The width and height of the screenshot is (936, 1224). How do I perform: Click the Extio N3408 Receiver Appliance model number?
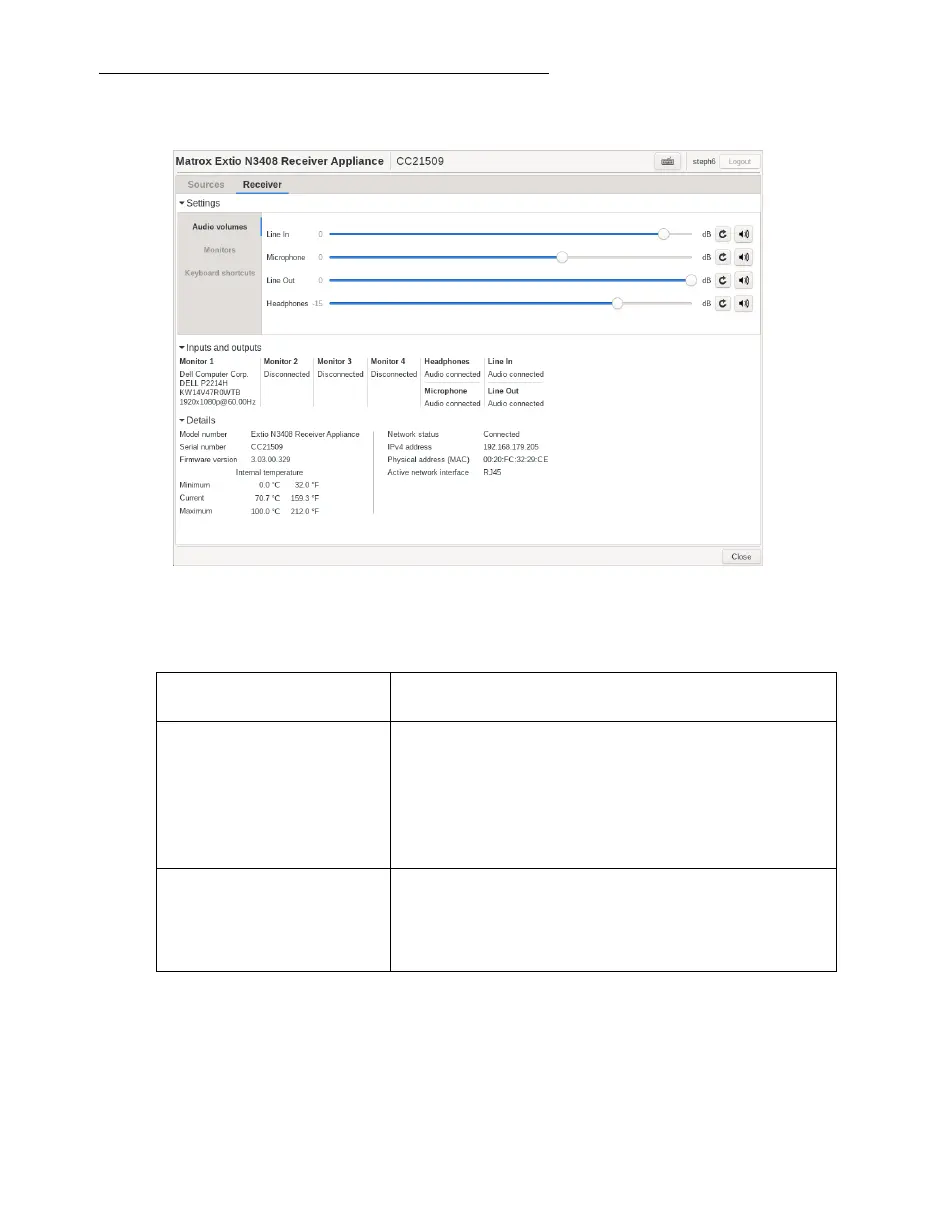[x=305, y=435]
